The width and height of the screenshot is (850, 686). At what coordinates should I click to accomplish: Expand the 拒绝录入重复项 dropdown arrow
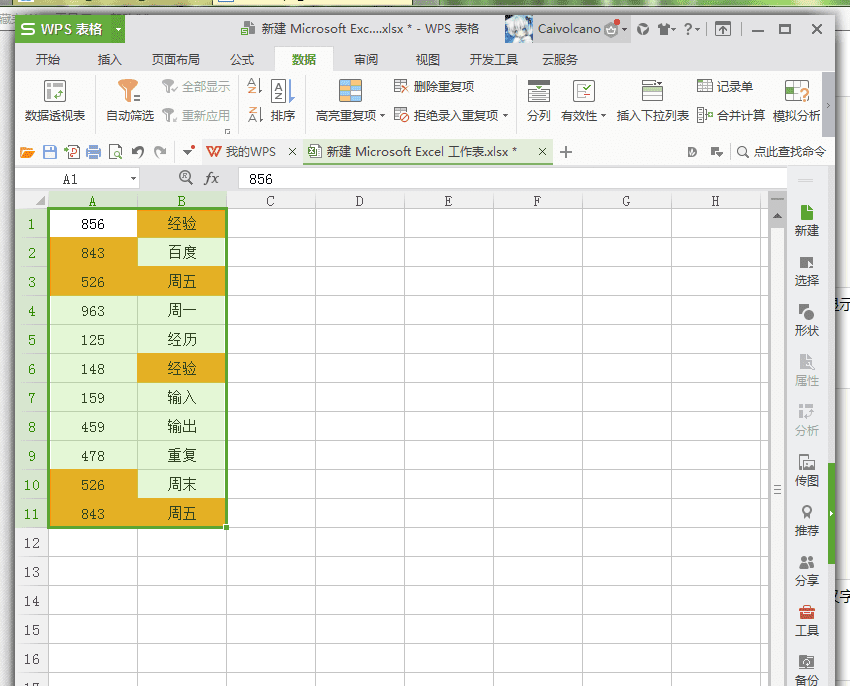(x=506, y=116)
